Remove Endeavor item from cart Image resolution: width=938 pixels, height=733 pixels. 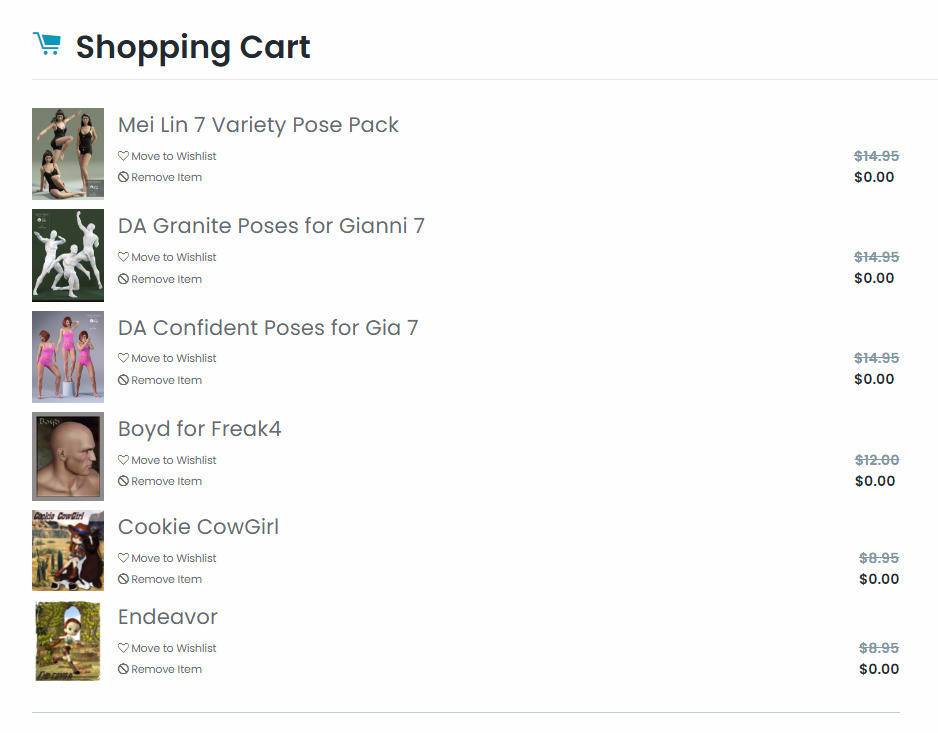(166, 669)
